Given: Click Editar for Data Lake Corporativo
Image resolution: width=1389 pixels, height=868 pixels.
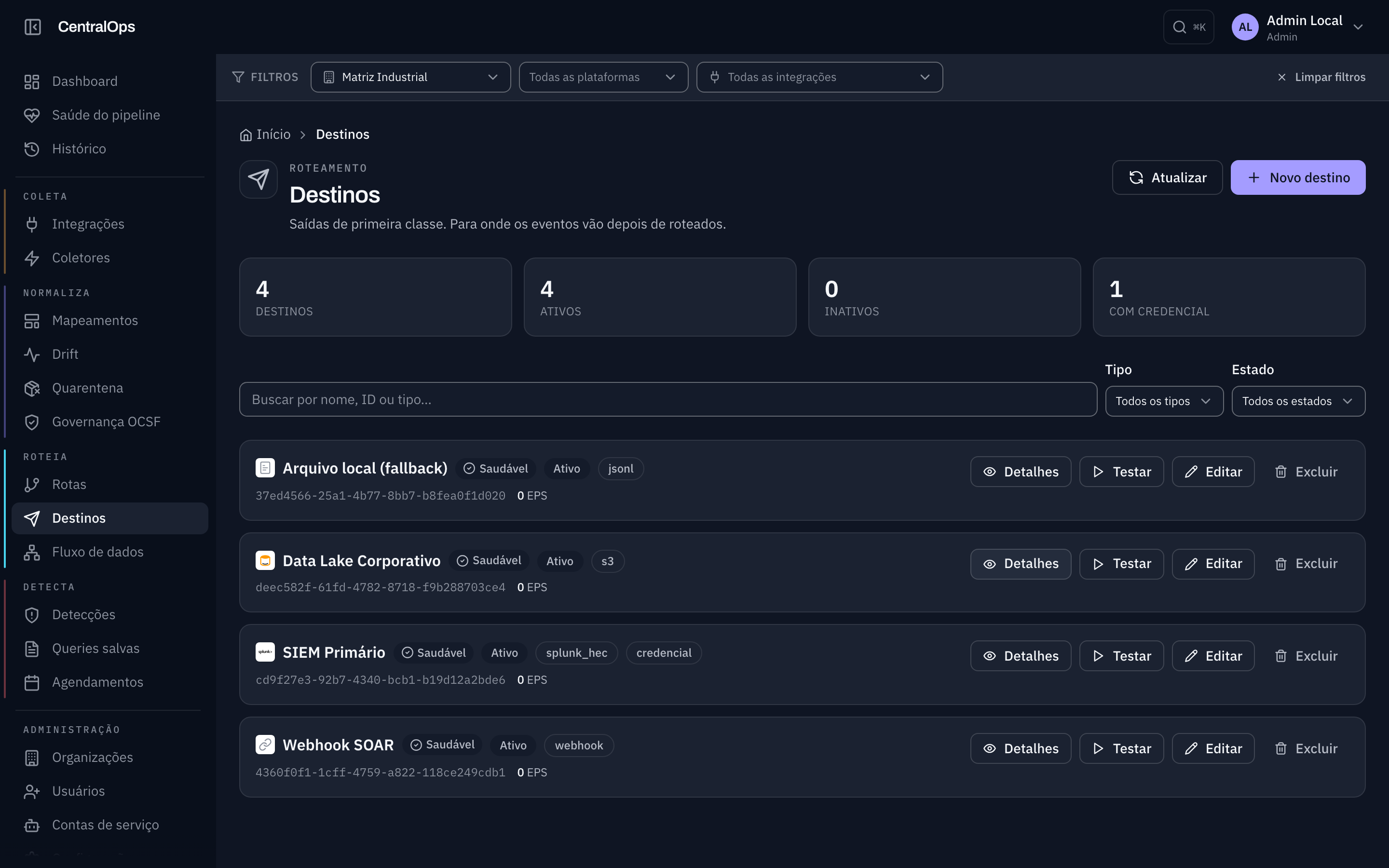Looking at the screenshot, I should click(x=1213, y=564).
